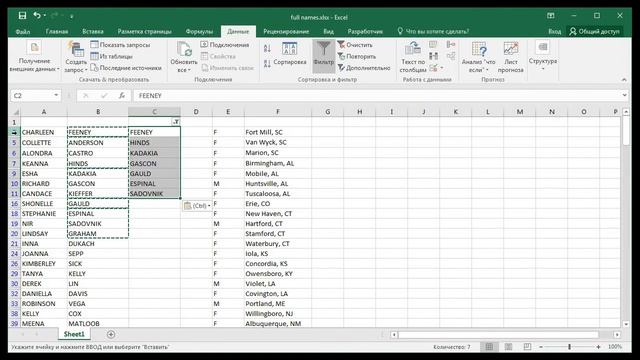Click the formula bar input
This screenshot has width=640, height=360.
(378, 96)
